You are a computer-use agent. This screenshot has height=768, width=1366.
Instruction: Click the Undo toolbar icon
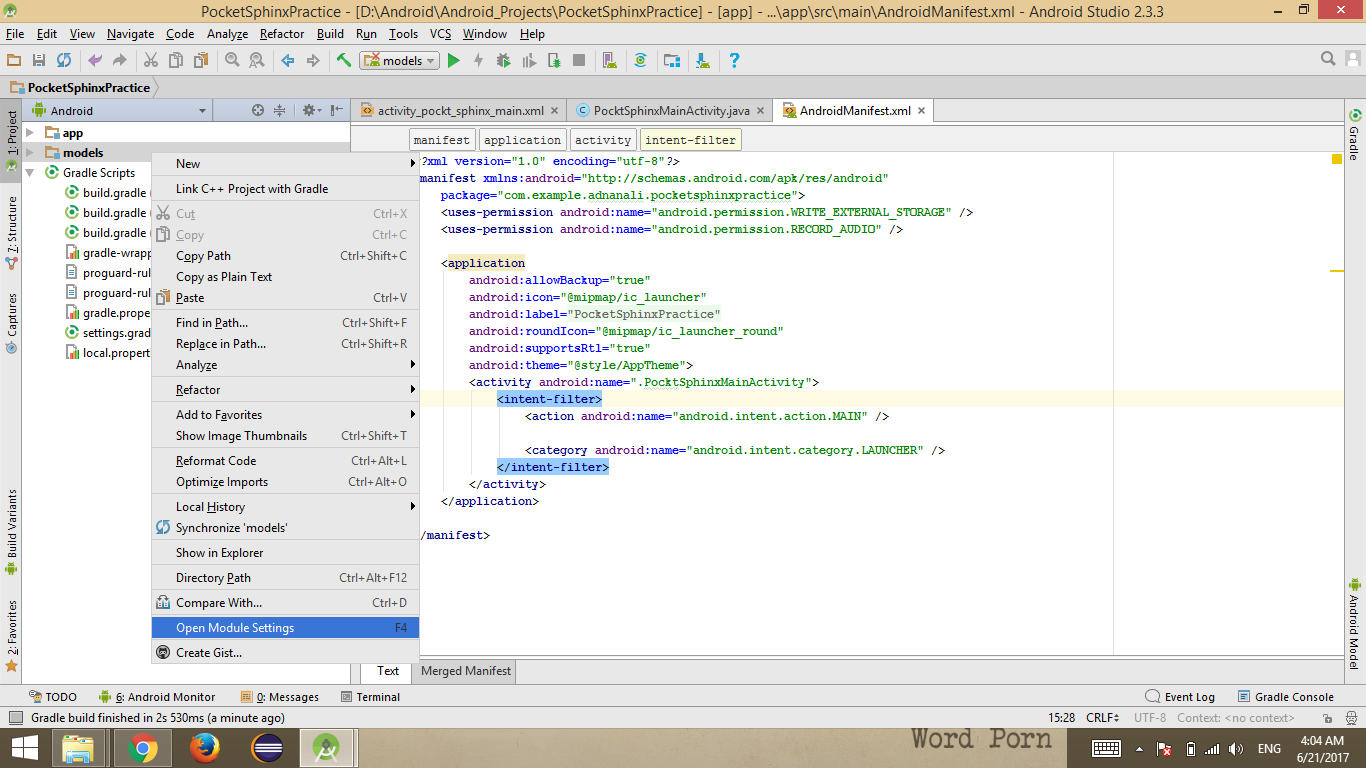click(95, 61)
